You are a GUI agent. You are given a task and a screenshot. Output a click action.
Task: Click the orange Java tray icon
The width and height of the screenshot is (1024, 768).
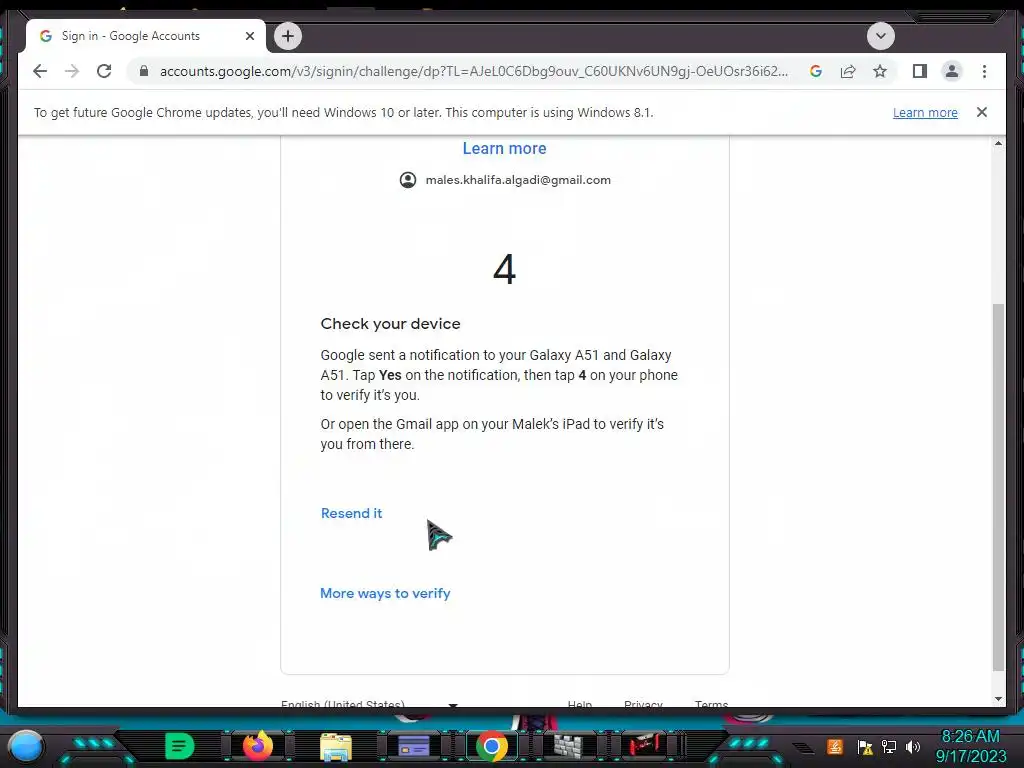[x=835, y=746]
